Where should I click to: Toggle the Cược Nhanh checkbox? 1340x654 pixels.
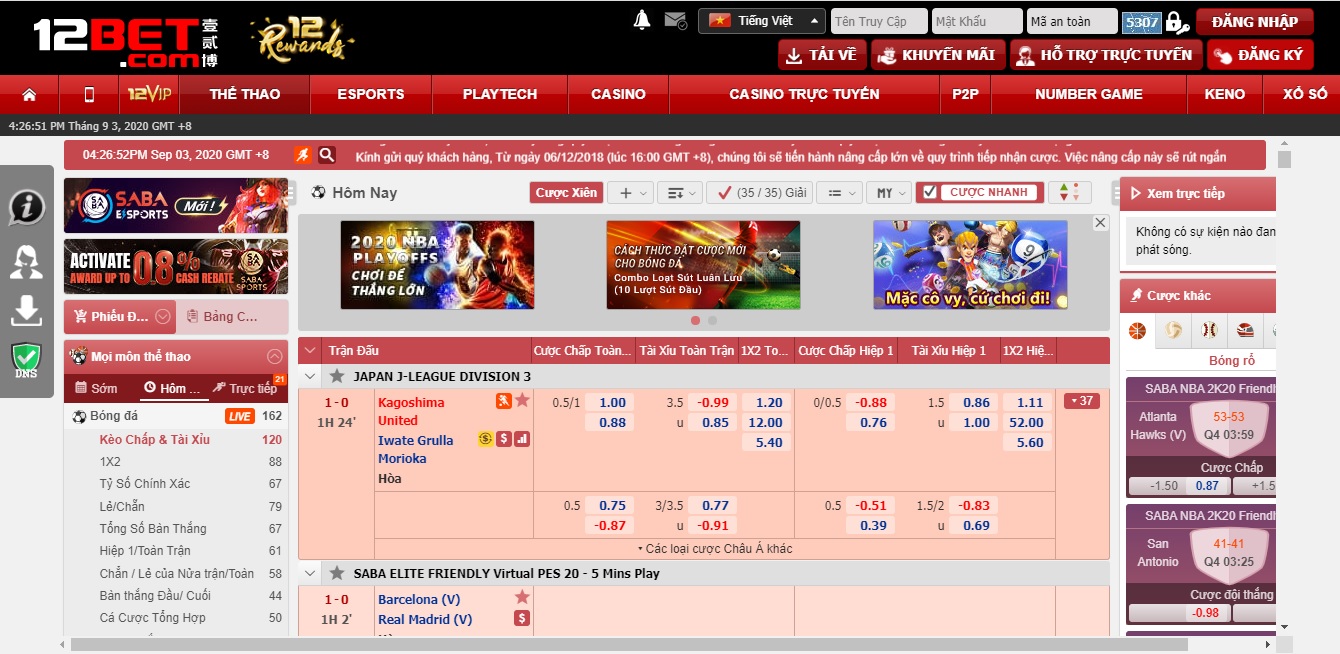pyautogui.click(x=930, y=192)
